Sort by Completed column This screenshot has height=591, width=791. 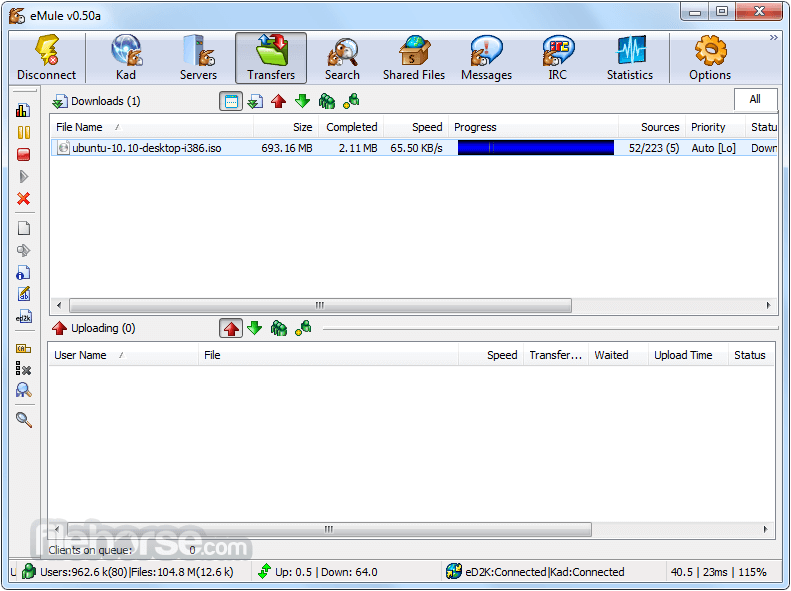click(x=351, y=127)
